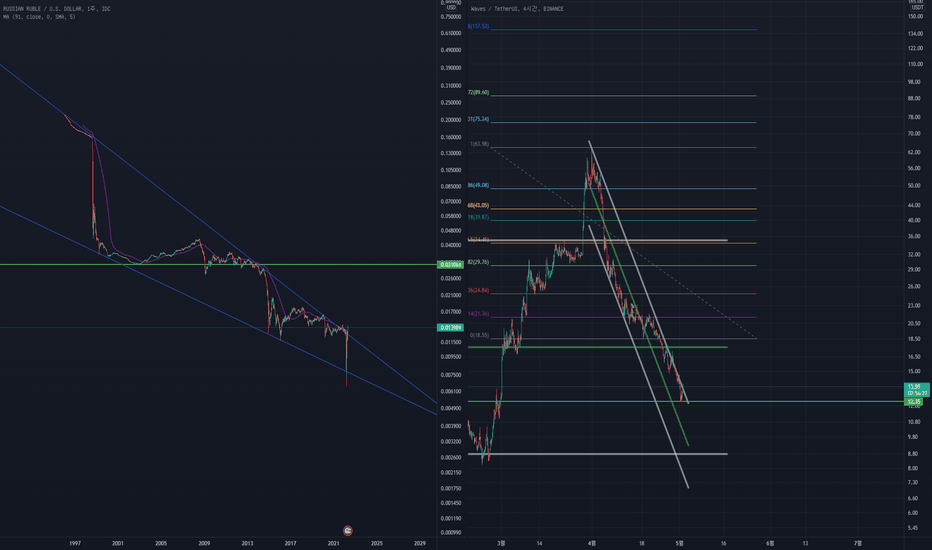Select the 18(39.87) Fibonacci level label

(x=478, y=217)
